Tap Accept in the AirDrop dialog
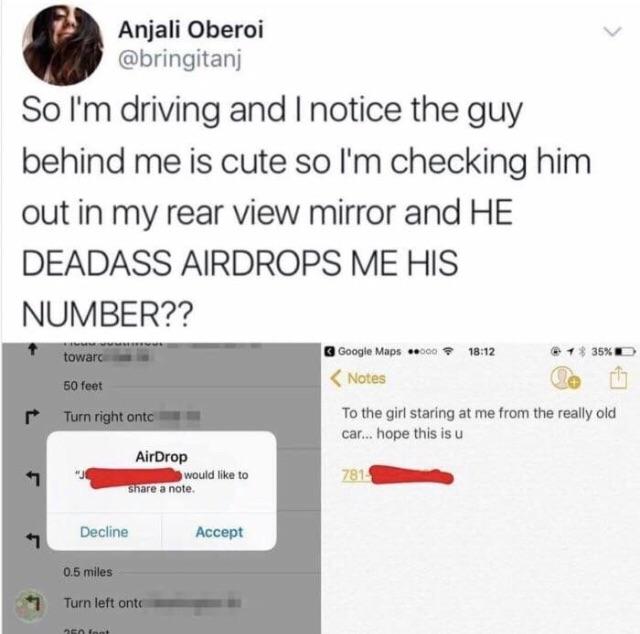640x634 pixels. [x=219, y=532]
